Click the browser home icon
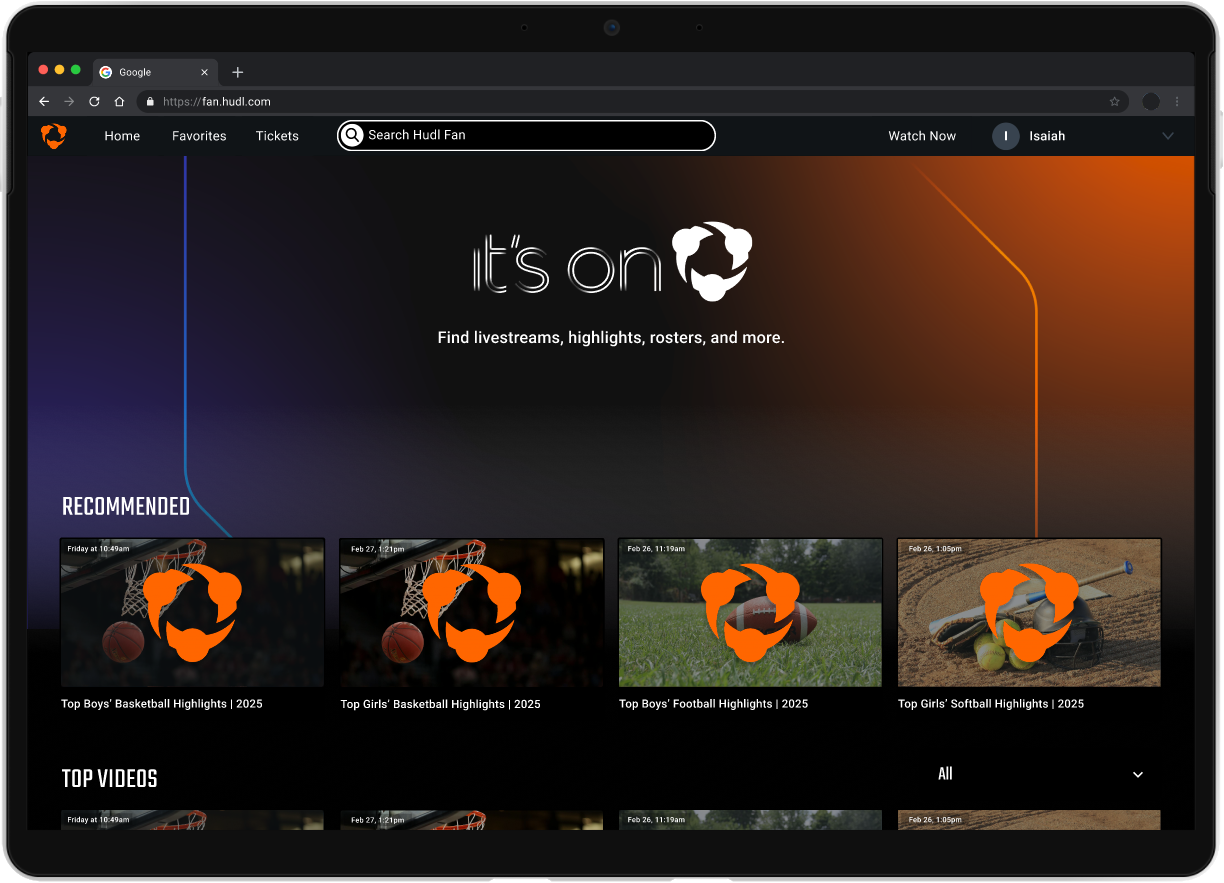 (x=119, y=101)
